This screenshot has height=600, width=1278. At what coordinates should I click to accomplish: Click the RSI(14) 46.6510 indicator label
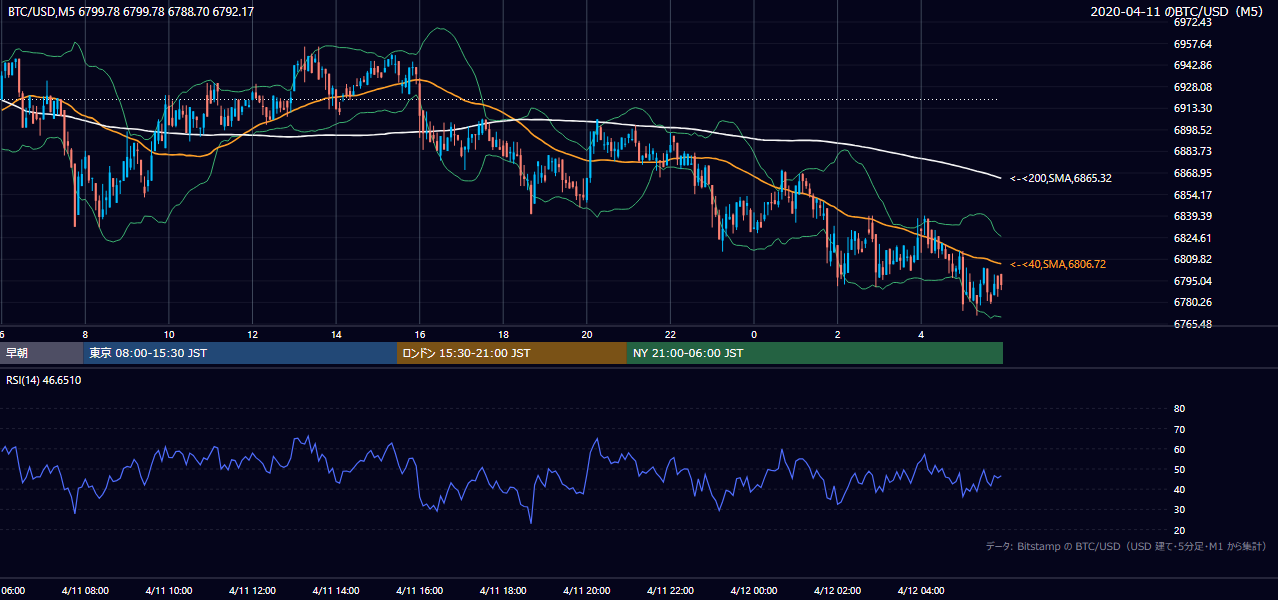(44, 380)
